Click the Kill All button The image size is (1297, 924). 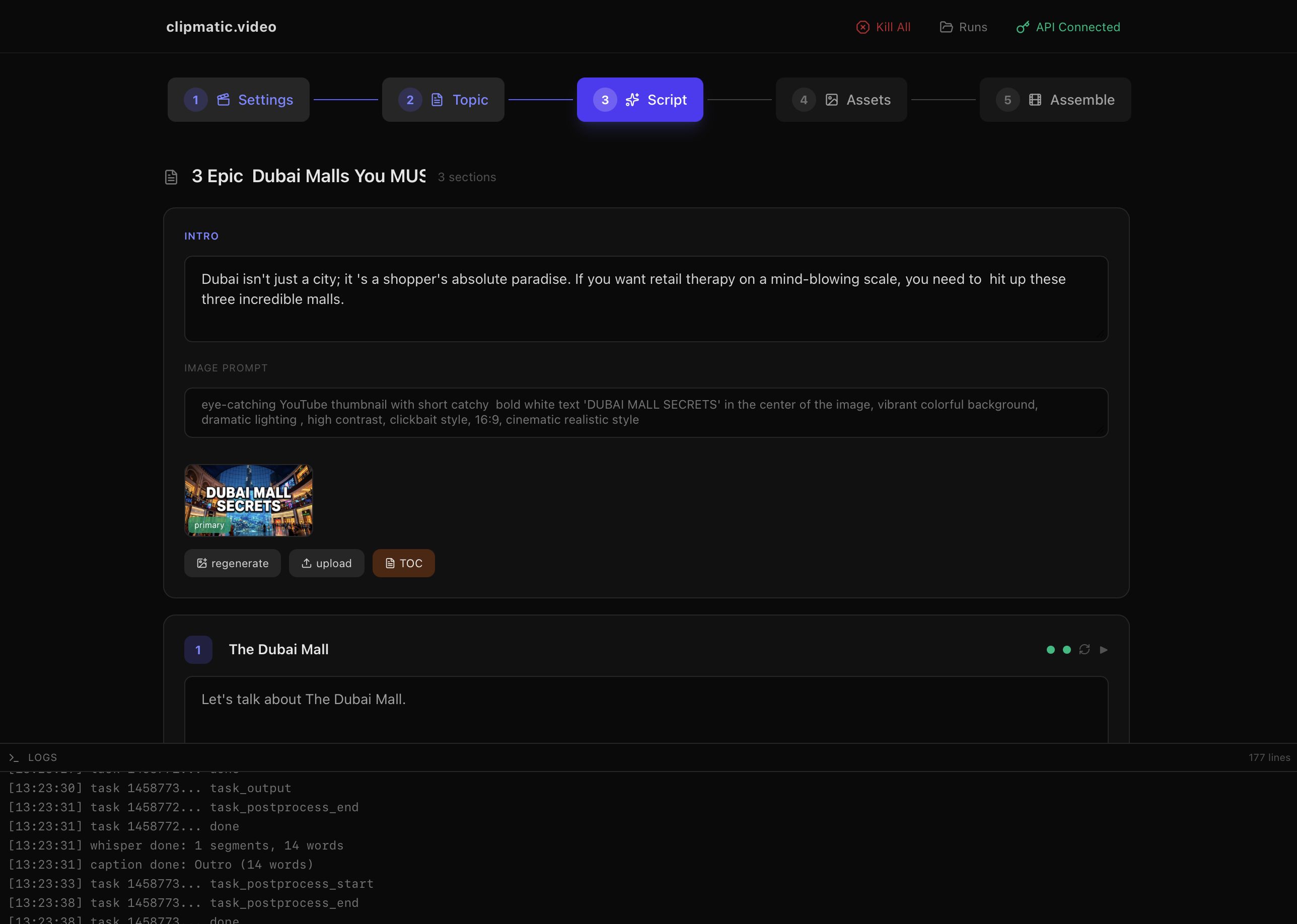pyautogui.click(x=883, y=27)
